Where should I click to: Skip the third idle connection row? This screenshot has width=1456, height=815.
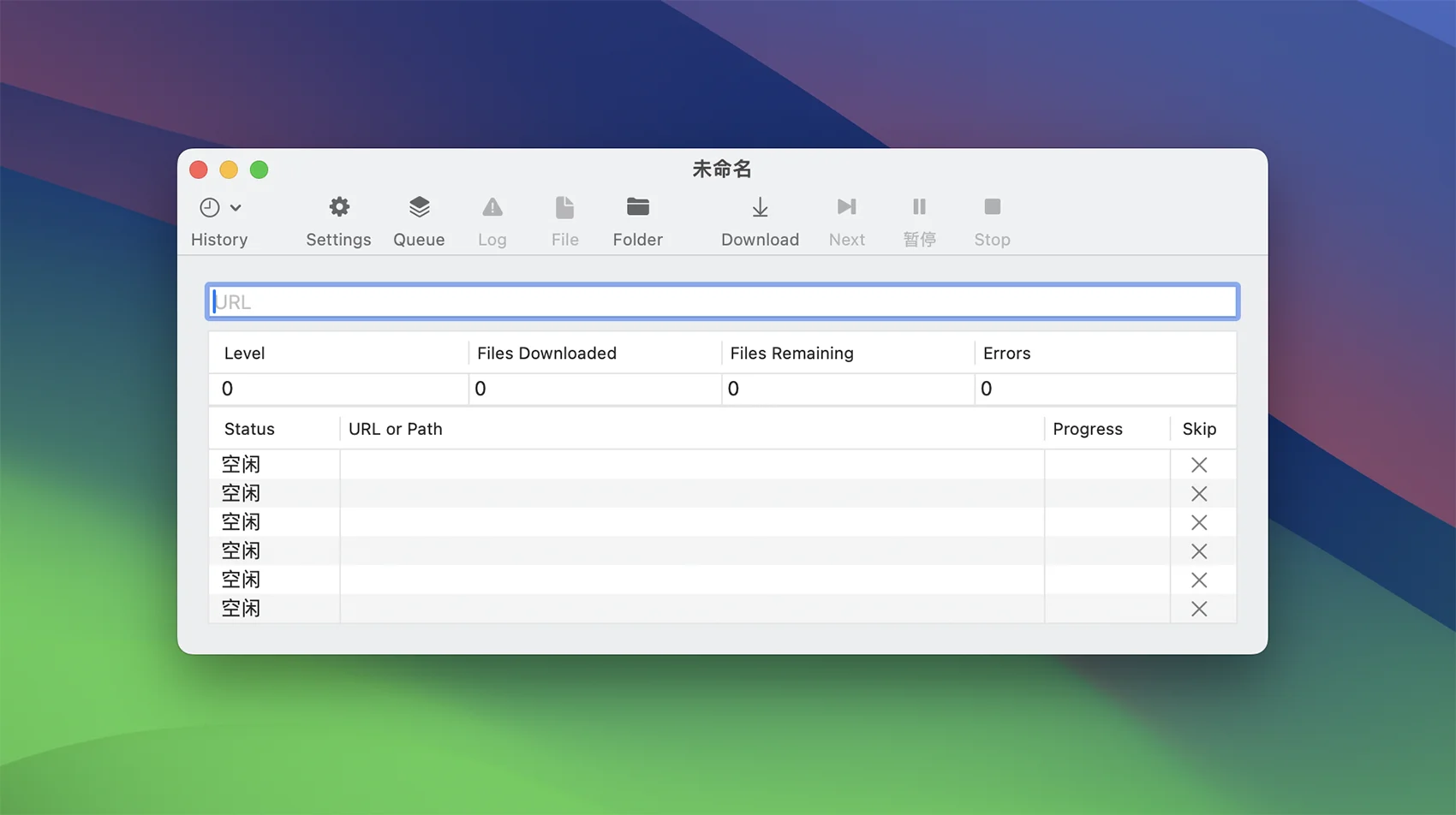[x=1199, y=522]
